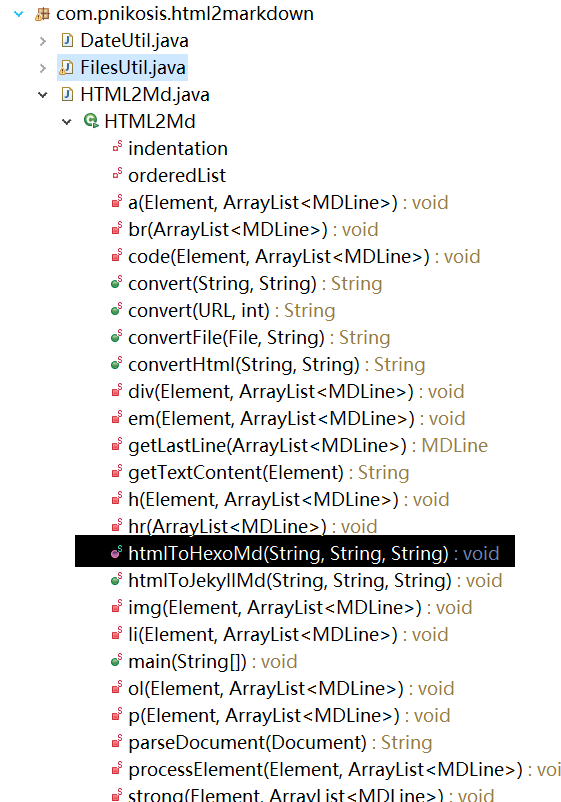The image size is (561, 802).
Task: Select the highlighted htmlToHexoMd method
Action: (295, 551)
